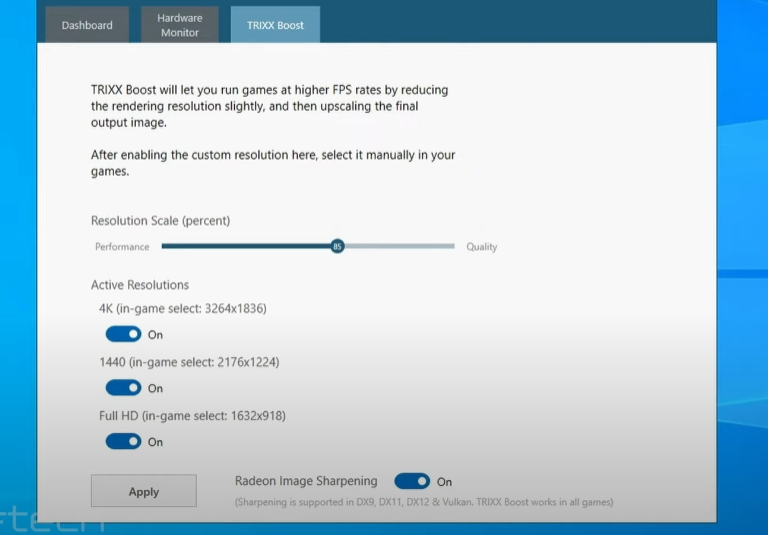Image resolution: width=768 pixels, height=535 pixels.
Task: Click the Radeon Image Sharpening label
Action: tap(306, 481)
